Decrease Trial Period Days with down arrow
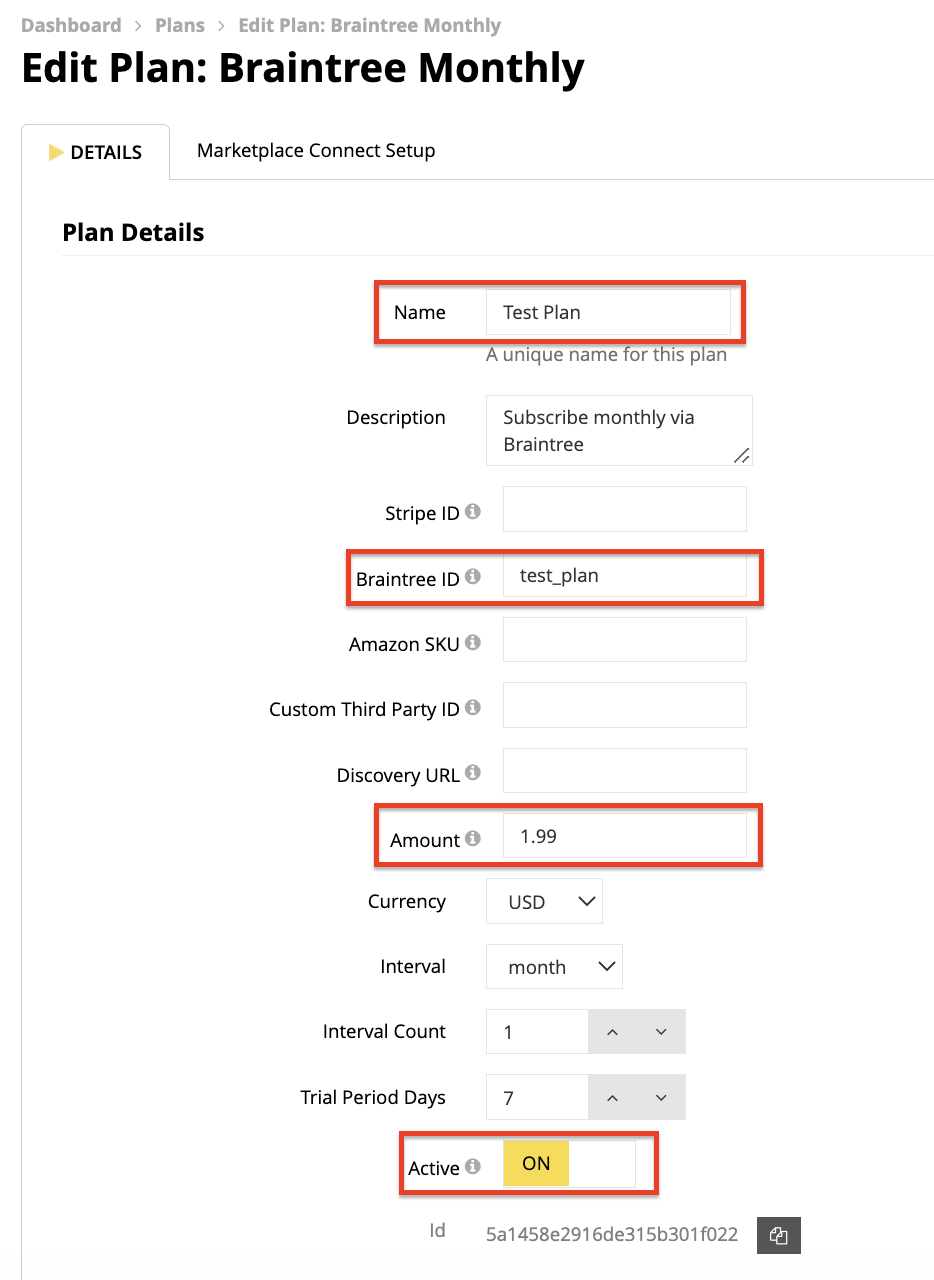 pos(661,1098)
